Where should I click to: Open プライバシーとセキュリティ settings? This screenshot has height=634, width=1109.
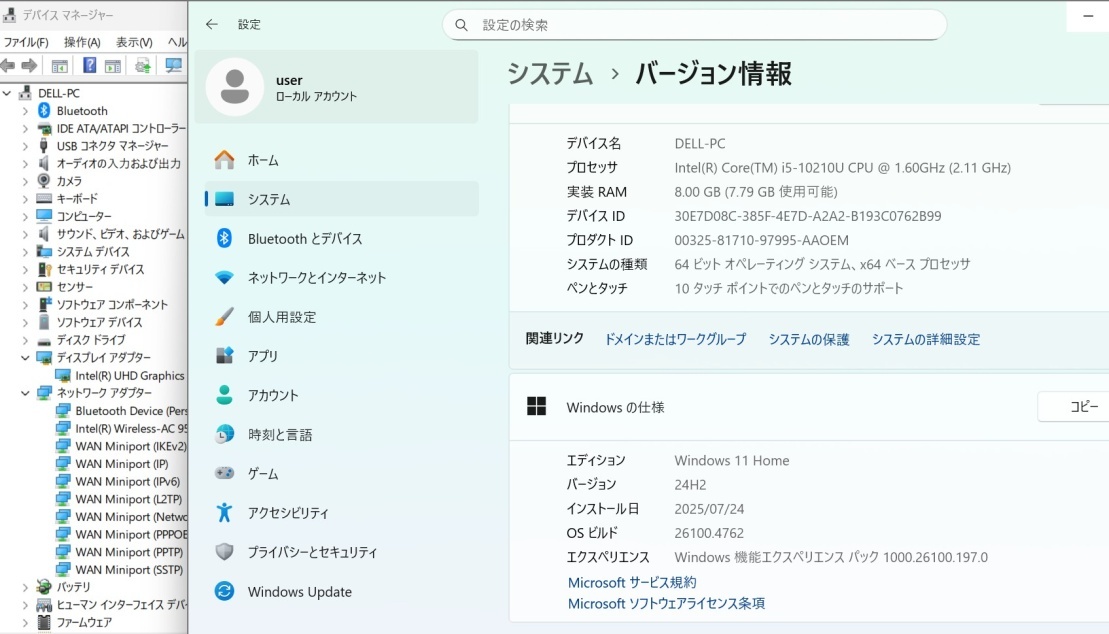point(341,553)
